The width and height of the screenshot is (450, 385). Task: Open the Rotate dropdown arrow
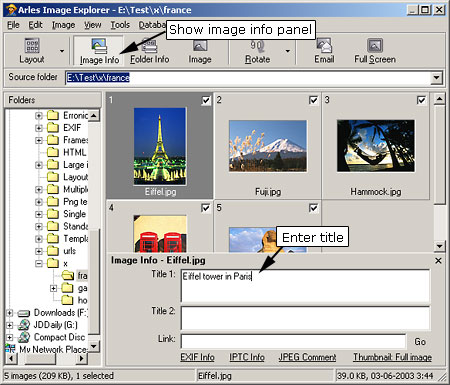click(x=288, y=51)
